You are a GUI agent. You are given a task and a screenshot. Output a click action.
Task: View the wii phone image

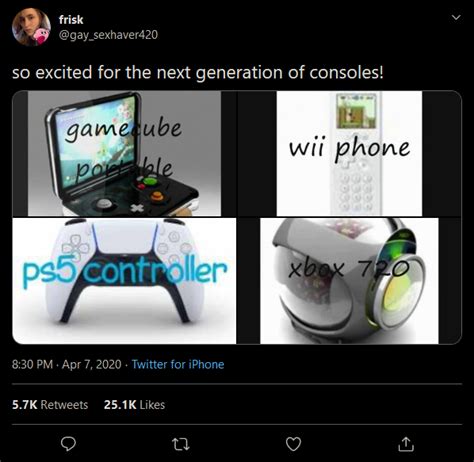click(x=349, y=153)
